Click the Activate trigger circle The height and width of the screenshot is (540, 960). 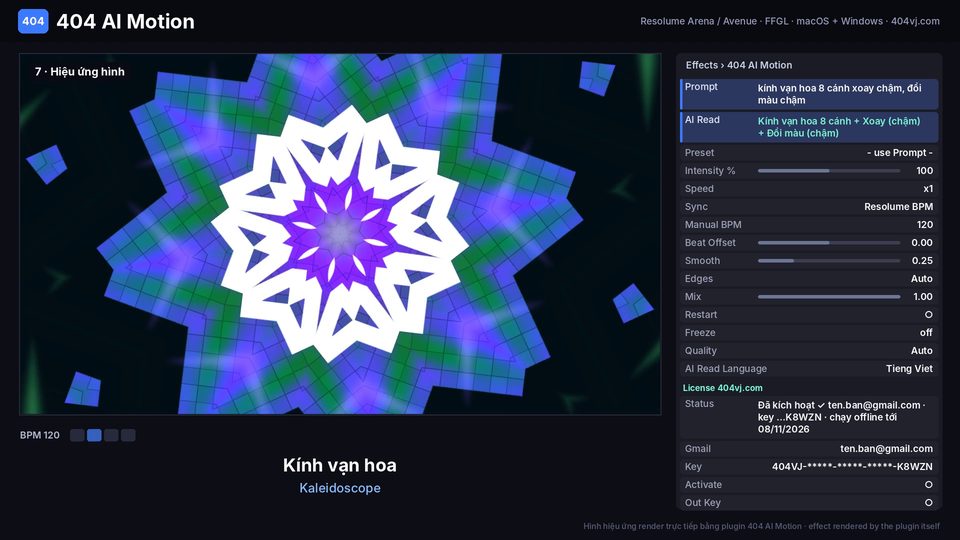(928, 484)
